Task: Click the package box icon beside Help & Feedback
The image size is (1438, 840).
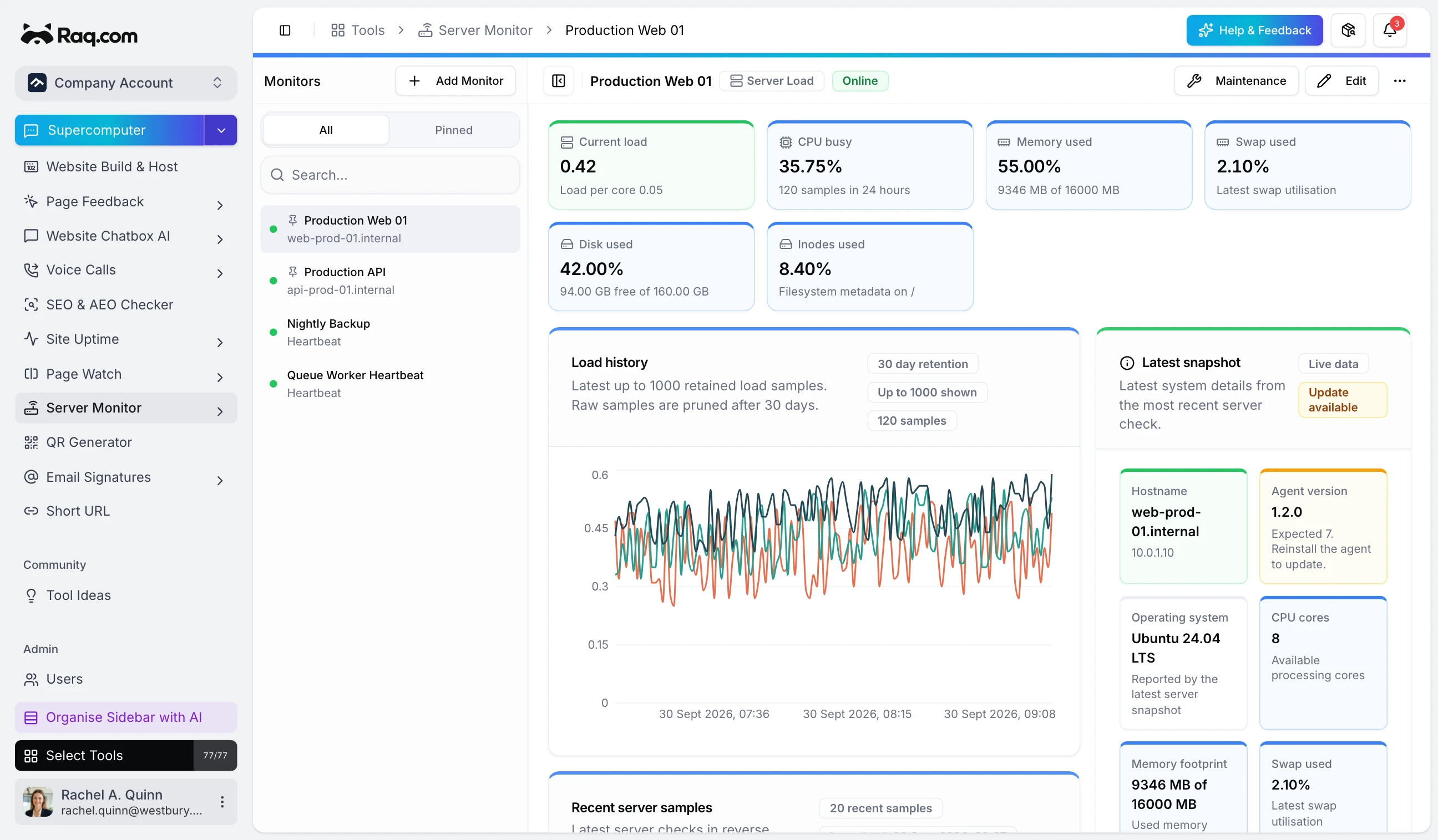Action: (1348, 30)
